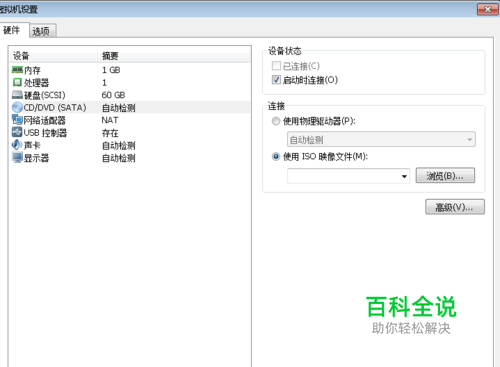Select the memory (内存) device icon
Viewport: 500px width, 367px height.
coord(17,70)
